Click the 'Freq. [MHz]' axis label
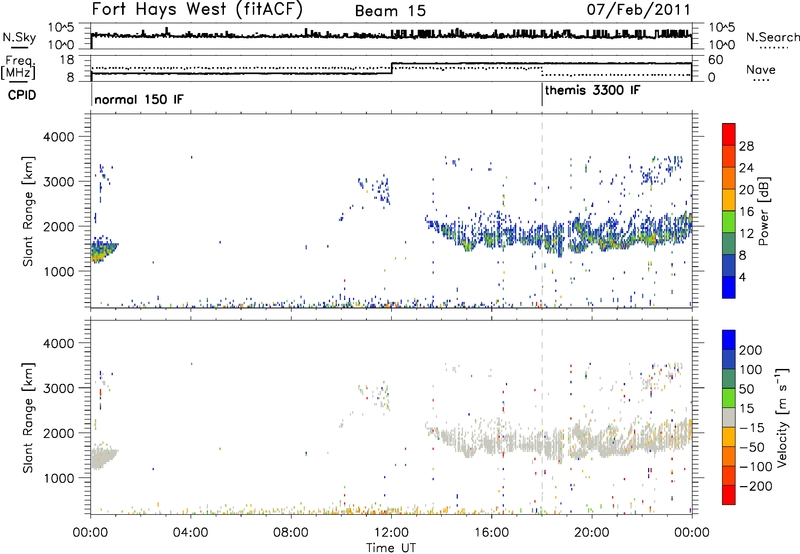800x554 pixels. coord(20,67)
